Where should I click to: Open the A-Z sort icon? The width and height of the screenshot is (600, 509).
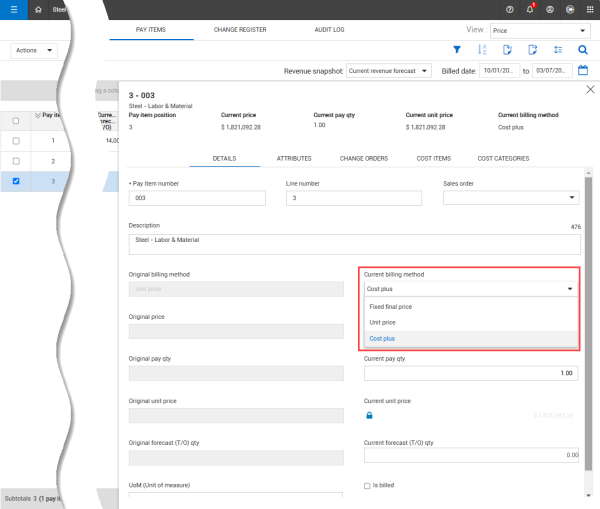click(482, 50)
